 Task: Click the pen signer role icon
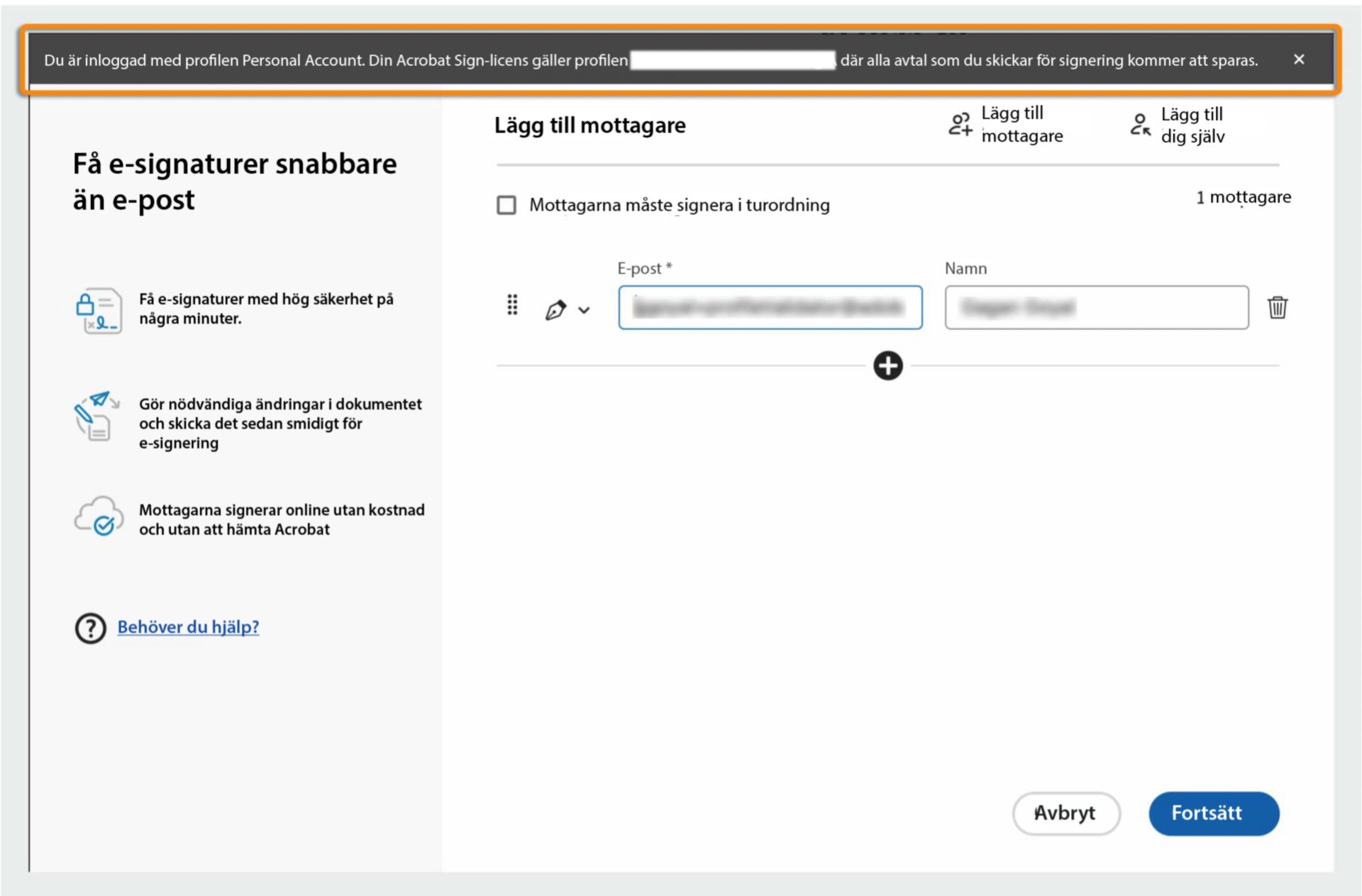pyautogui.click(x=555, y=310)
